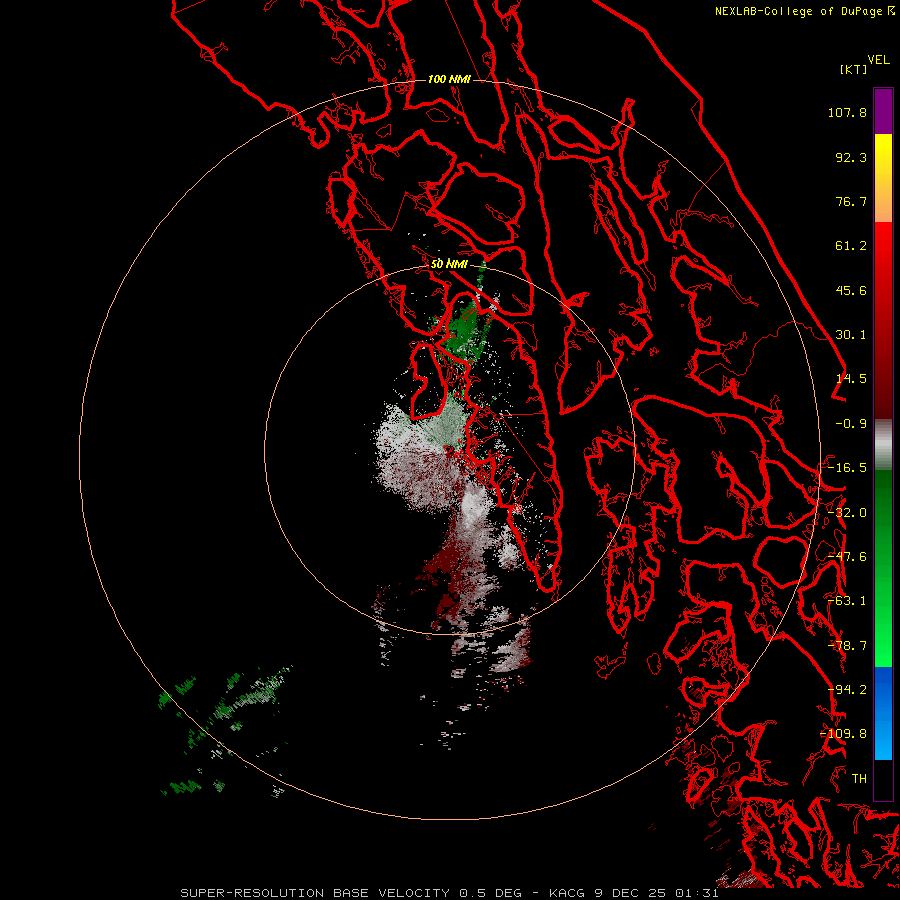Click the 45.6 velocity scale value

851,290
